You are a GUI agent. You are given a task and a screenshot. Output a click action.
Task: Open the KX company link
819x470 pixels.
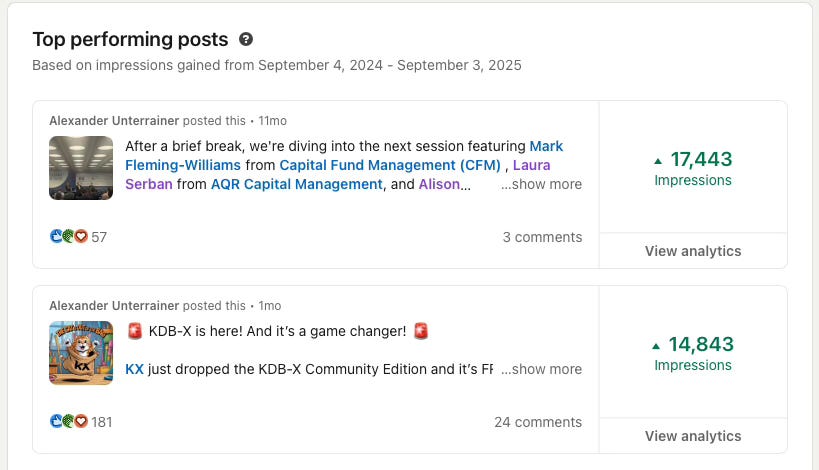tap(134, 369)
